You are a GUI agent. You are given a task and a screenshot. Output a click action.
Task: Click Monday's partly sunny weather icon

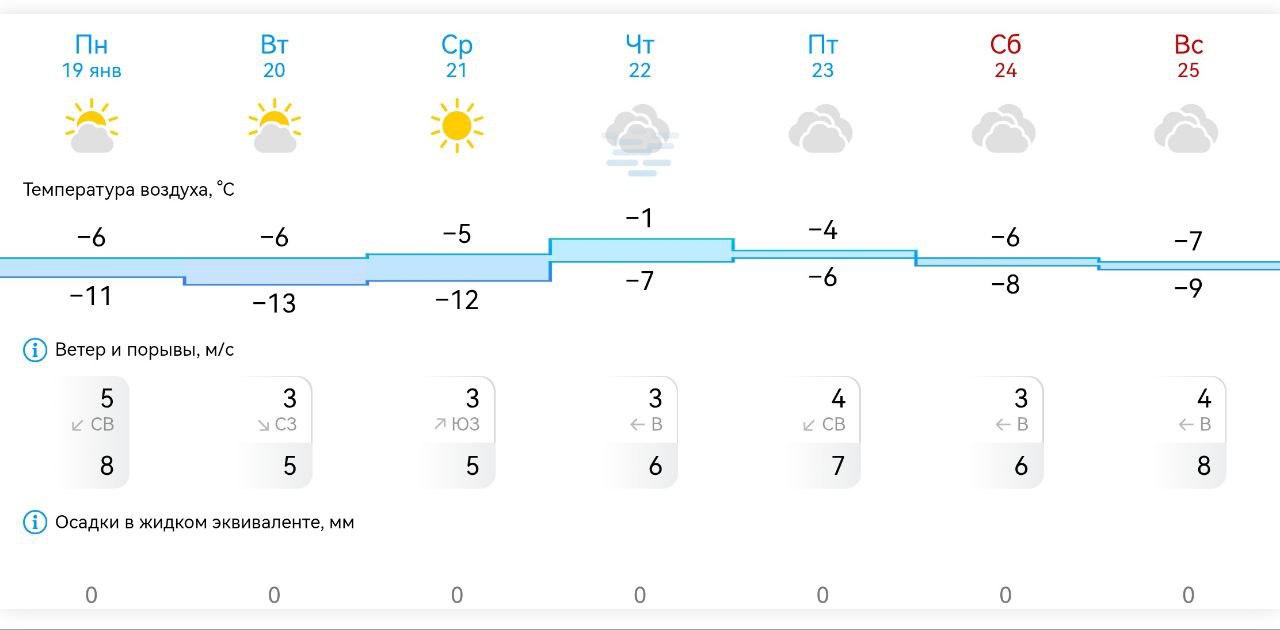pyautogui.click(x=91, y=126)
